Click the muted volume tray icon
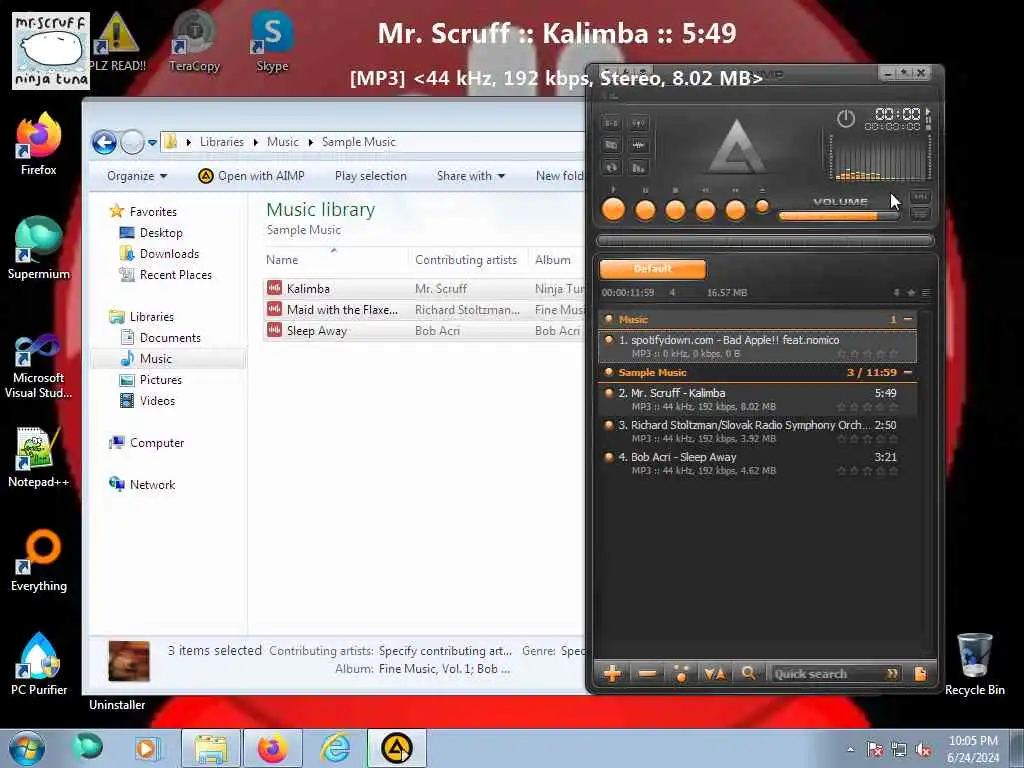The height and width of the screenshot is (768, 1024). [924, 749]
